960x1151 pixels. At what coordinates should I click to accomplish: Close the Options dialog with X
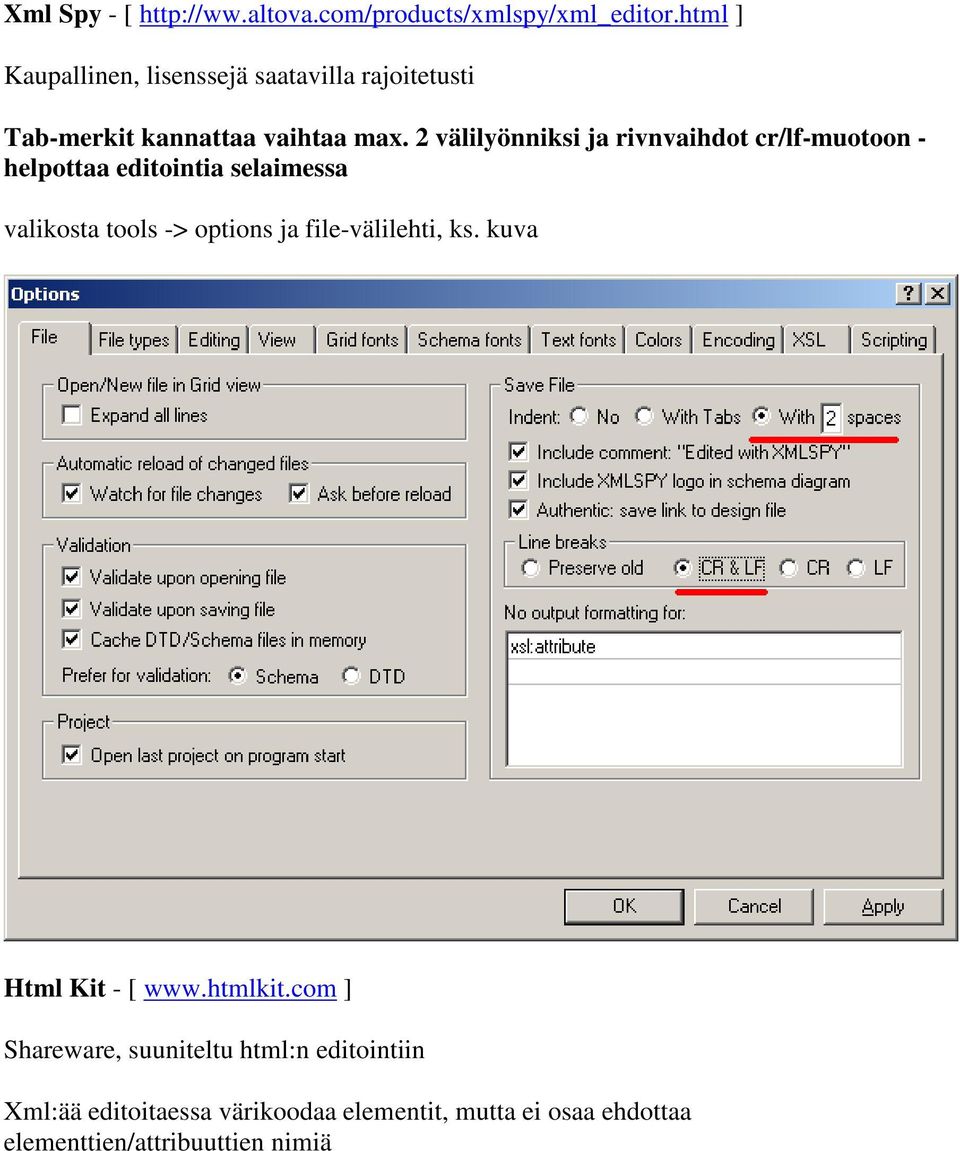click(937, 294)
